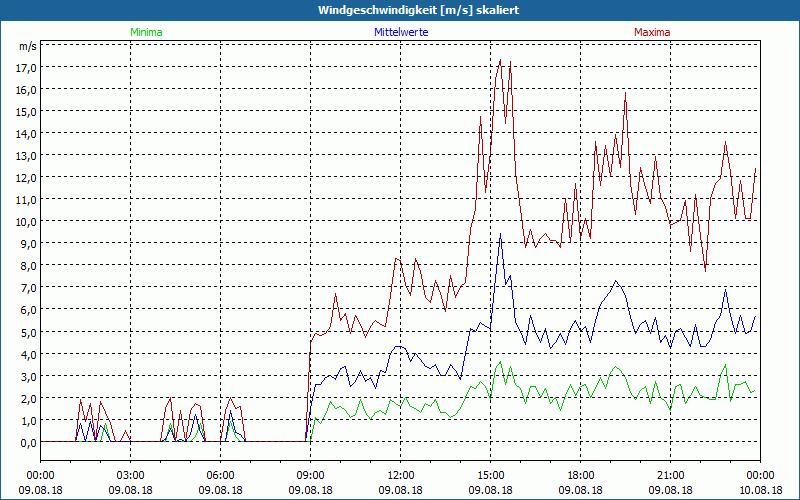Click the 06:00 time axis label
The width and height of the screenshot is (800, 500).
(221, 475)
